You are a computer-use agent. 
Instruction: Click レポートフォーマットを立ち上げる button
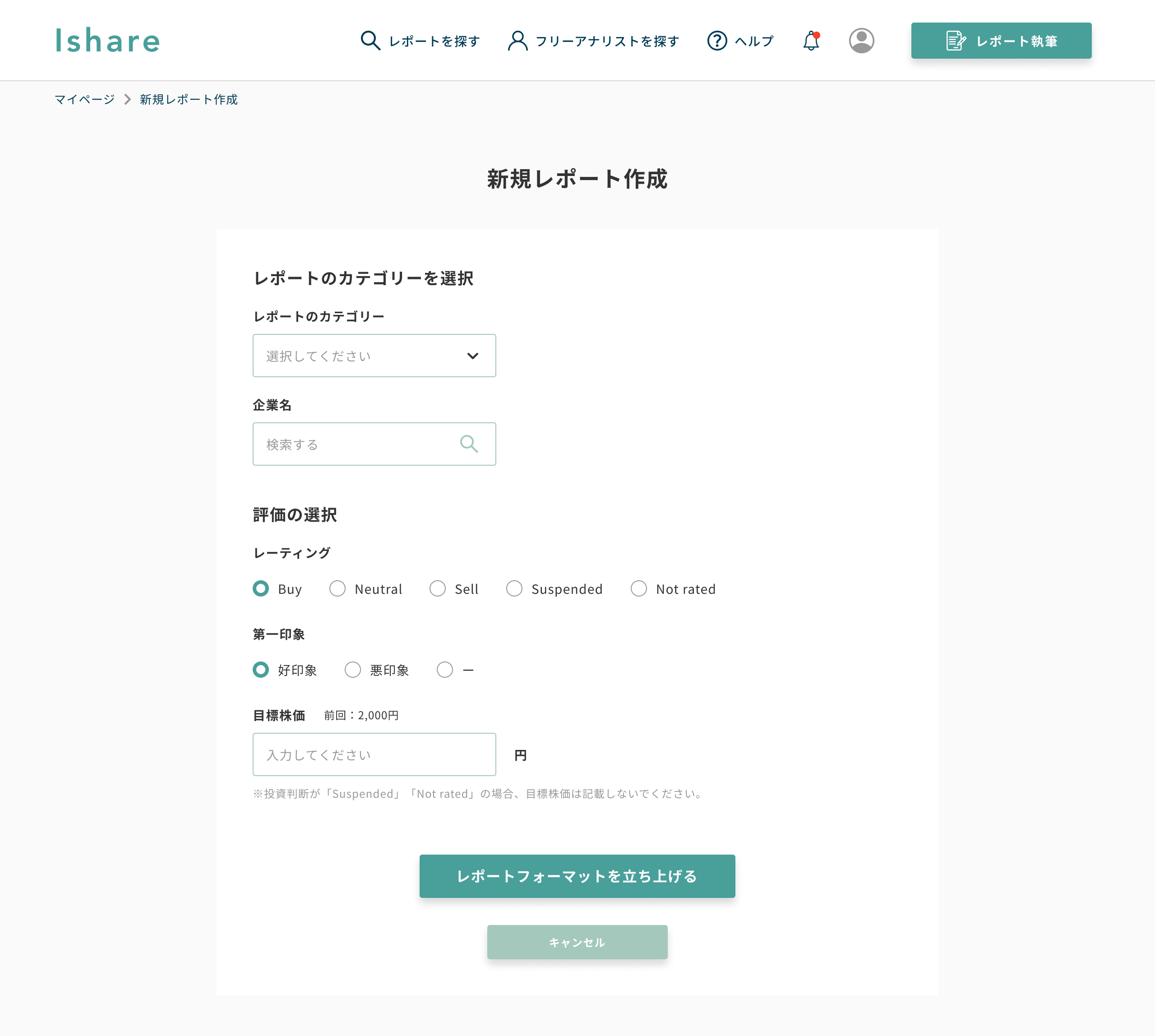[577, 876]
